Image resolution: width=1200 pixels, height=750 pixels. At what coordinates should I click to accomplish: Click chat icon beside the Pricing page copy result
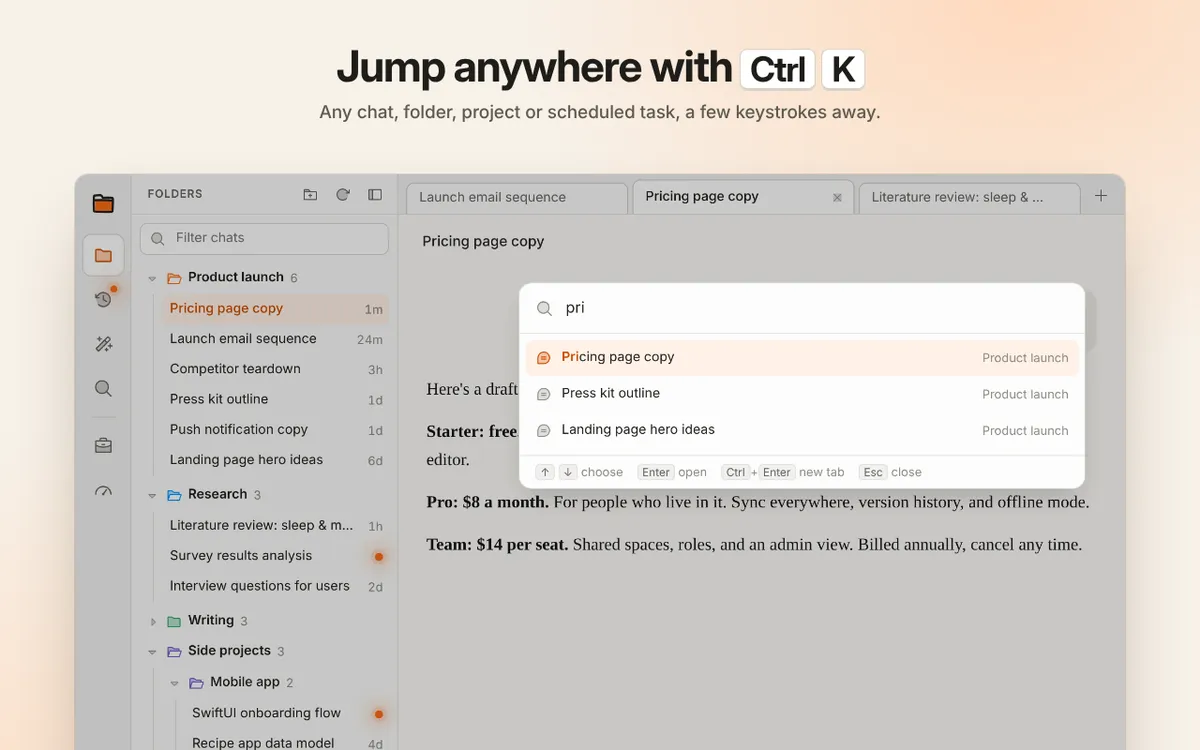(544, 358)
